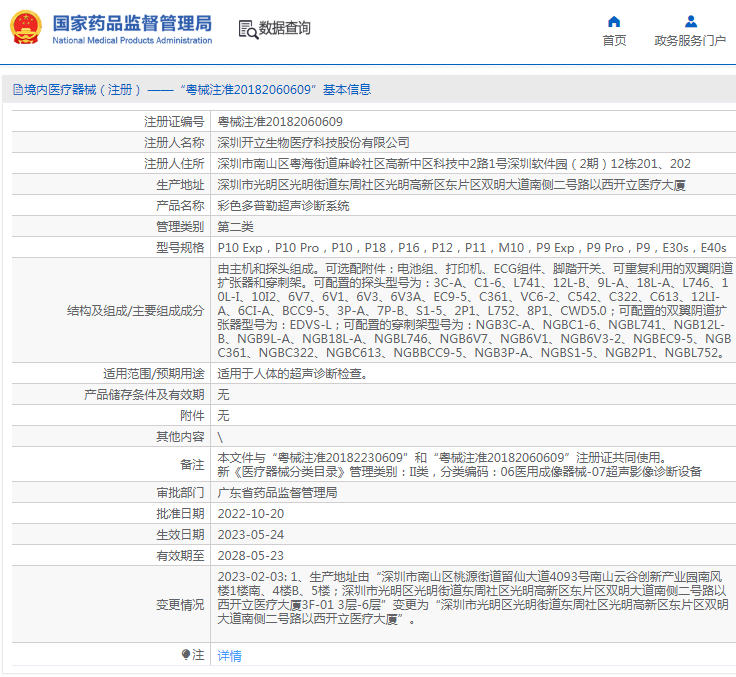Open the 详情 link
Screen dimensions: 736x677
coord(230,655)
